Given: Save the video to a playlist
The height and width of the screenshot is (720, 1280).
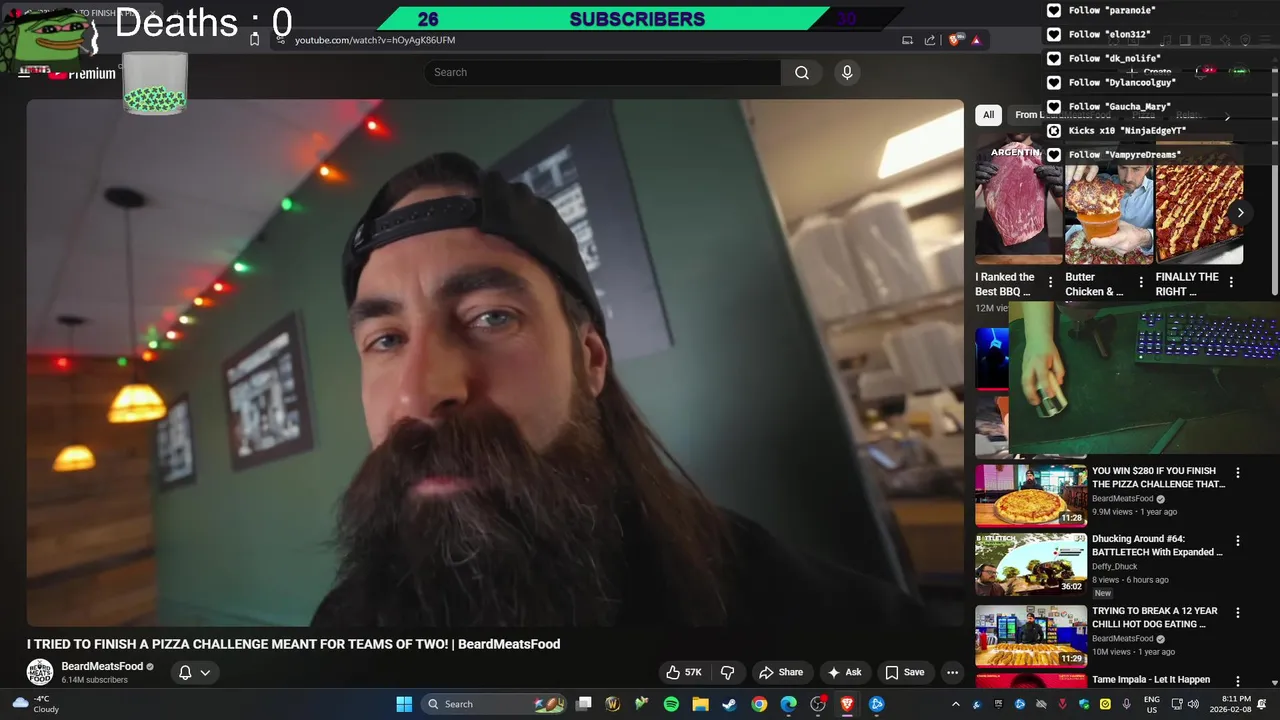Looking at the screenshot, I should point(905,672).
